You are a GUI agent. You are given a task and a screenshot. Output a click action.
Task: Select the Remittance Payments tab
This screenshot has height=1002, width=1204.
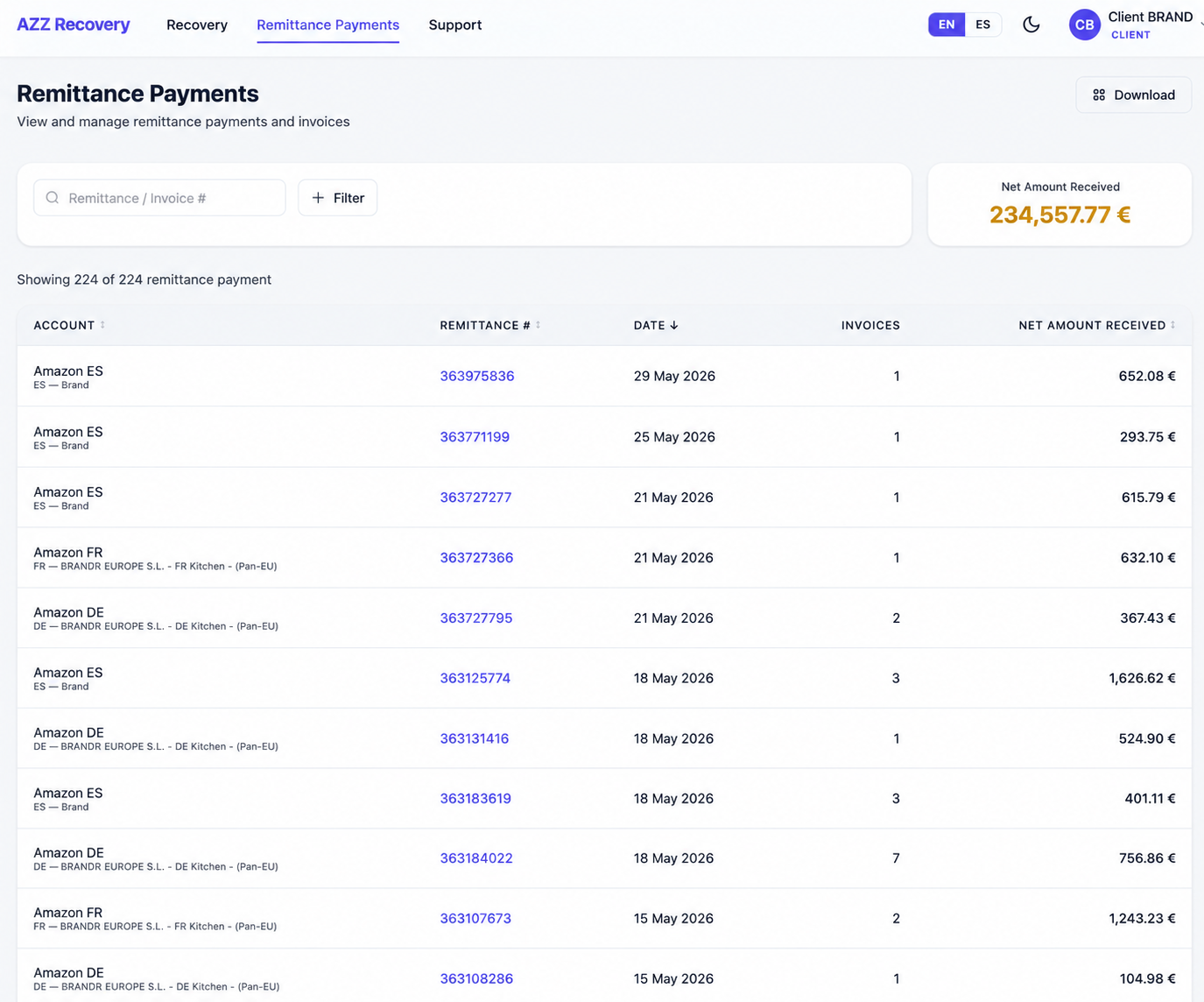[x=328, y=25]
